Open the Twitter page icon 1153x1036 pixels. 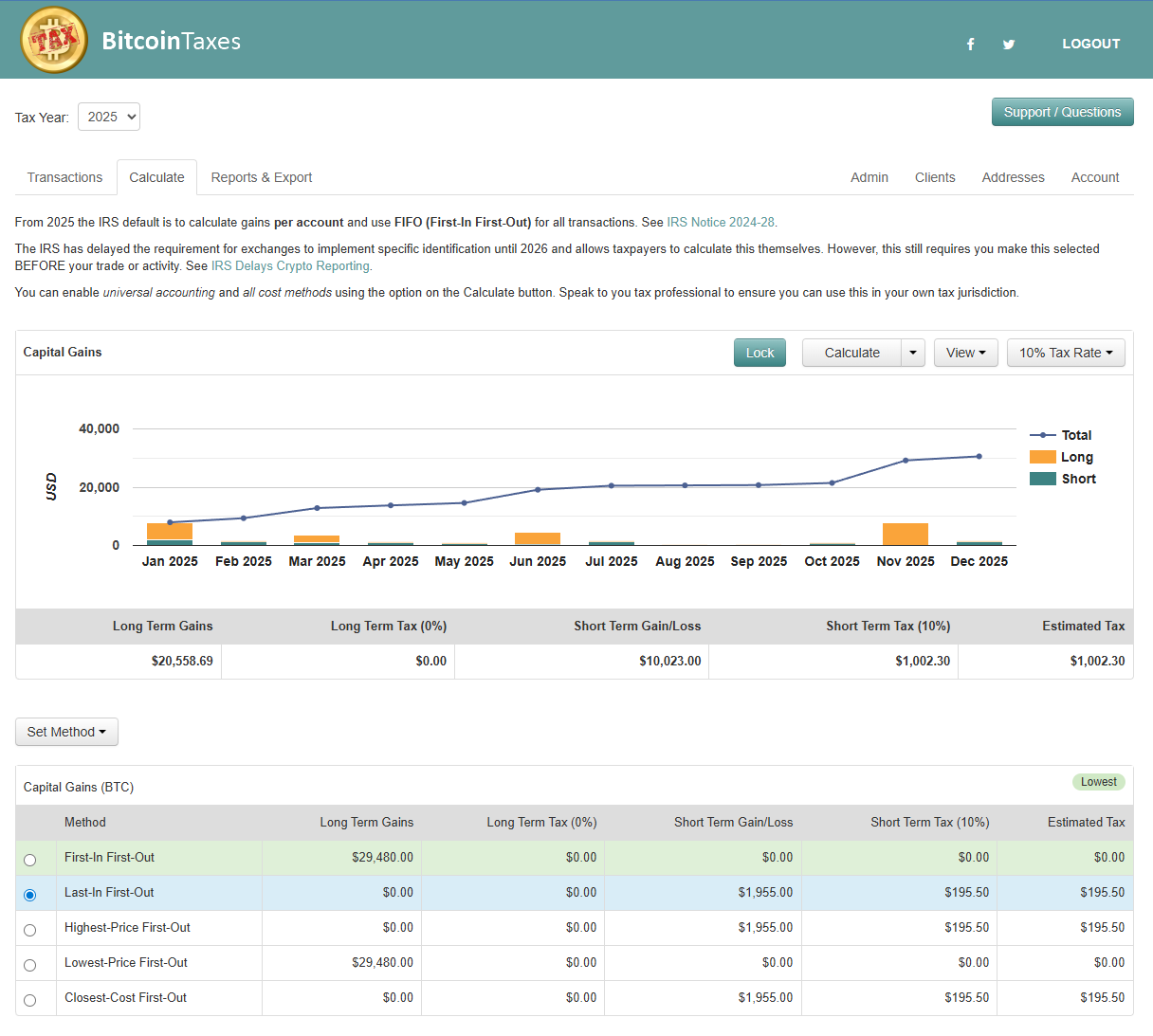(1009, 44)
